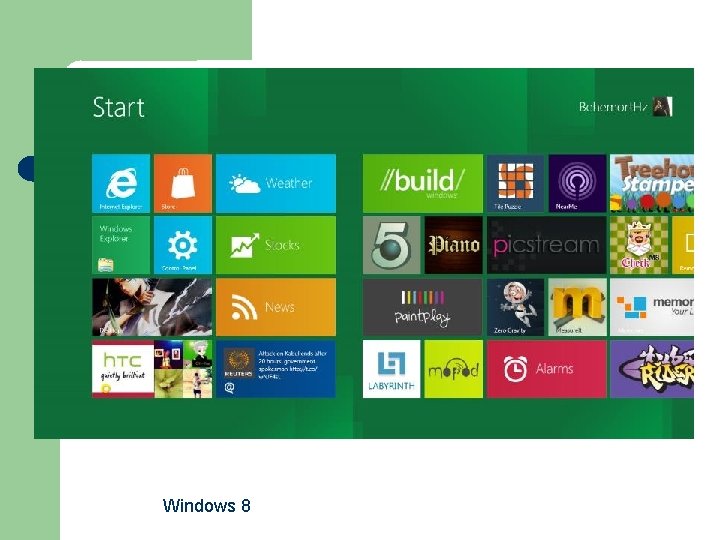The image size is (720, 540).
Task: Click the Windows 8 caption text
Action: [x=207, y=506]
